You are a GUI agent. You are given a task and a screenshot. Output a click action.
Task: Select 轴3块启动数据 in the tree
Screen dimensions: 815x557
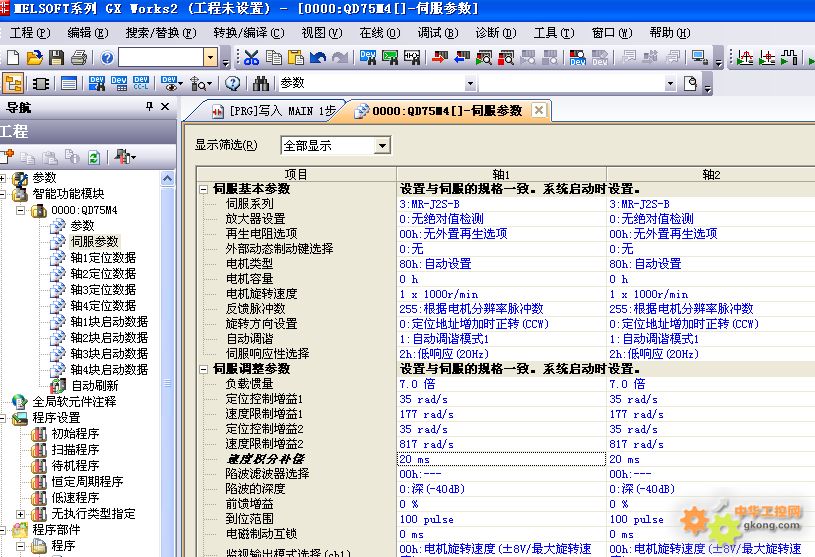coord(109,354)
